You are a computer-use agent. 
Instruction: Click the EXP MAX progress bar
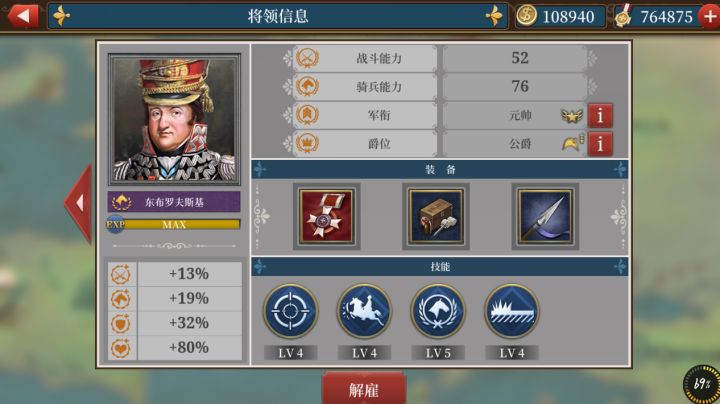coord(174,224)
